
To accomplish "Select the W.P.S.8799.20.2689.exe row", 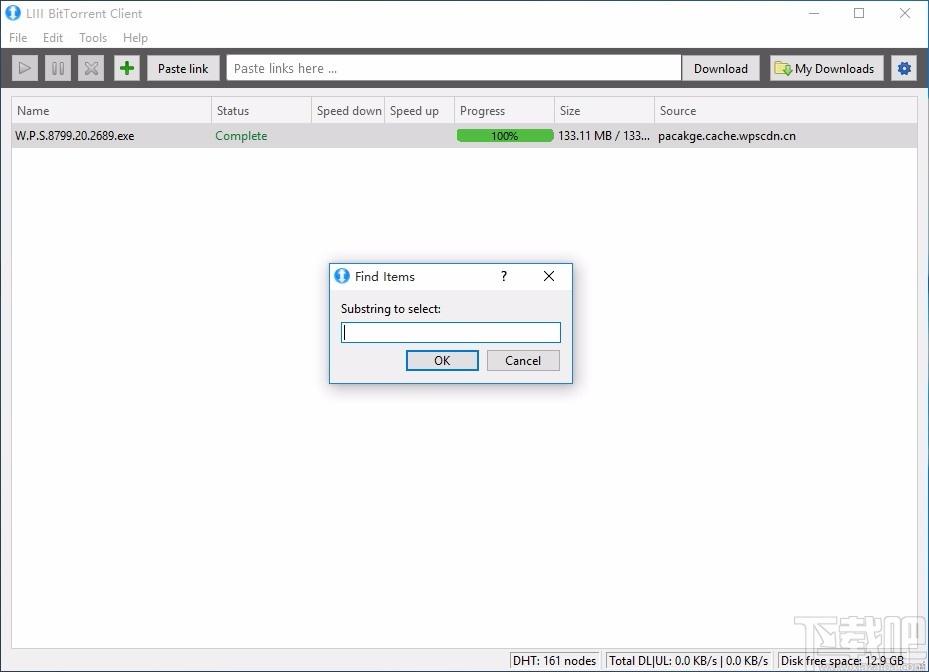I will tap(464, 136).
